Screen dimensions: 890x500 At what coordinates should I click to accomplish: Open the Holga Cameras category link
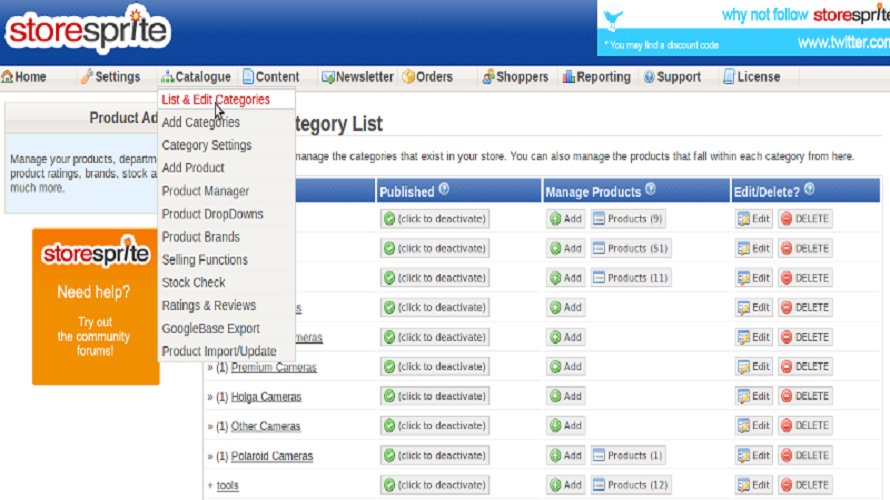(266, 397)
